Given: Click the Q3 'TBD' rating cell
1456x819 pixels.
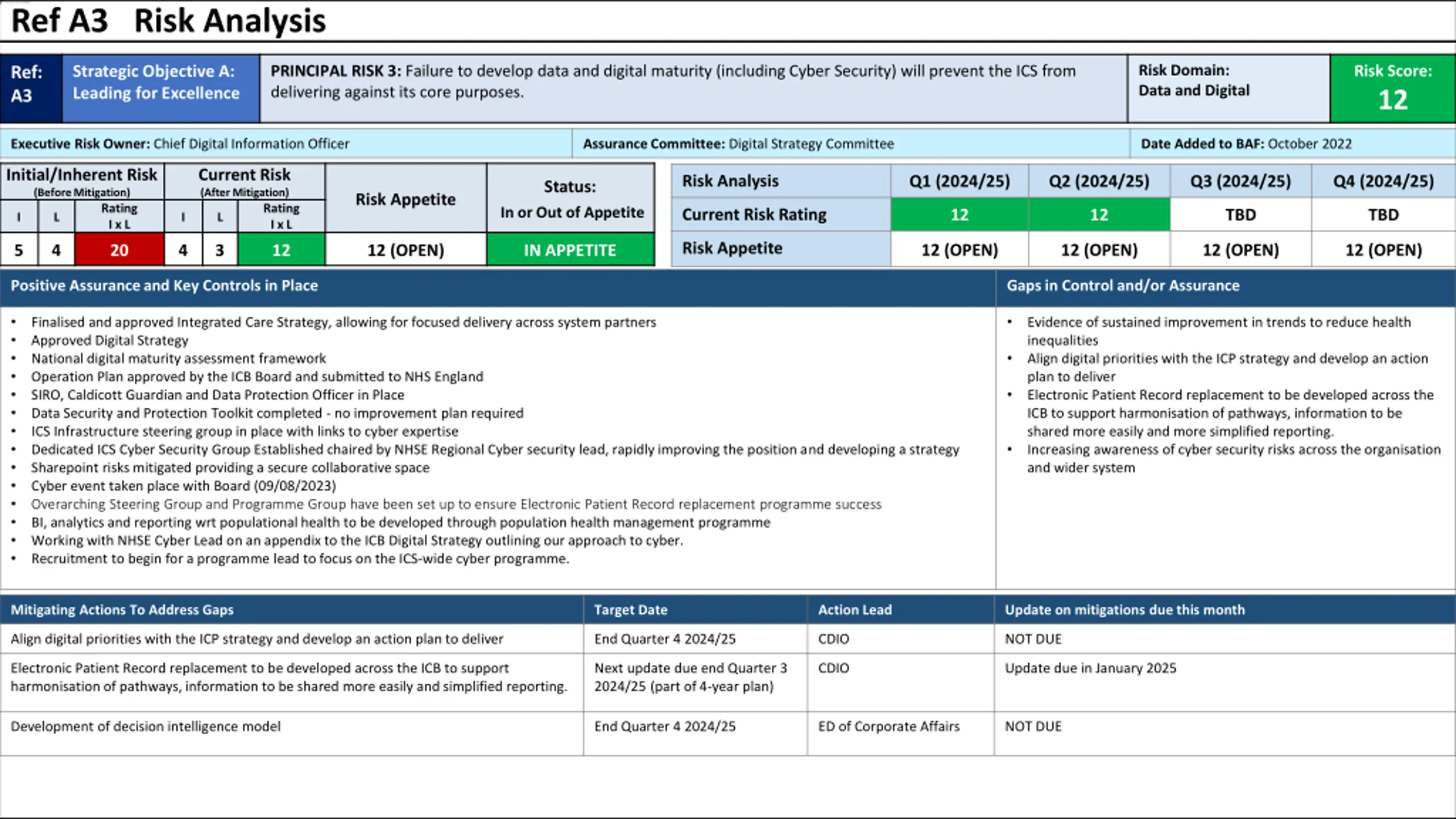Looking at the screenshot, I should coord(1240,214).
